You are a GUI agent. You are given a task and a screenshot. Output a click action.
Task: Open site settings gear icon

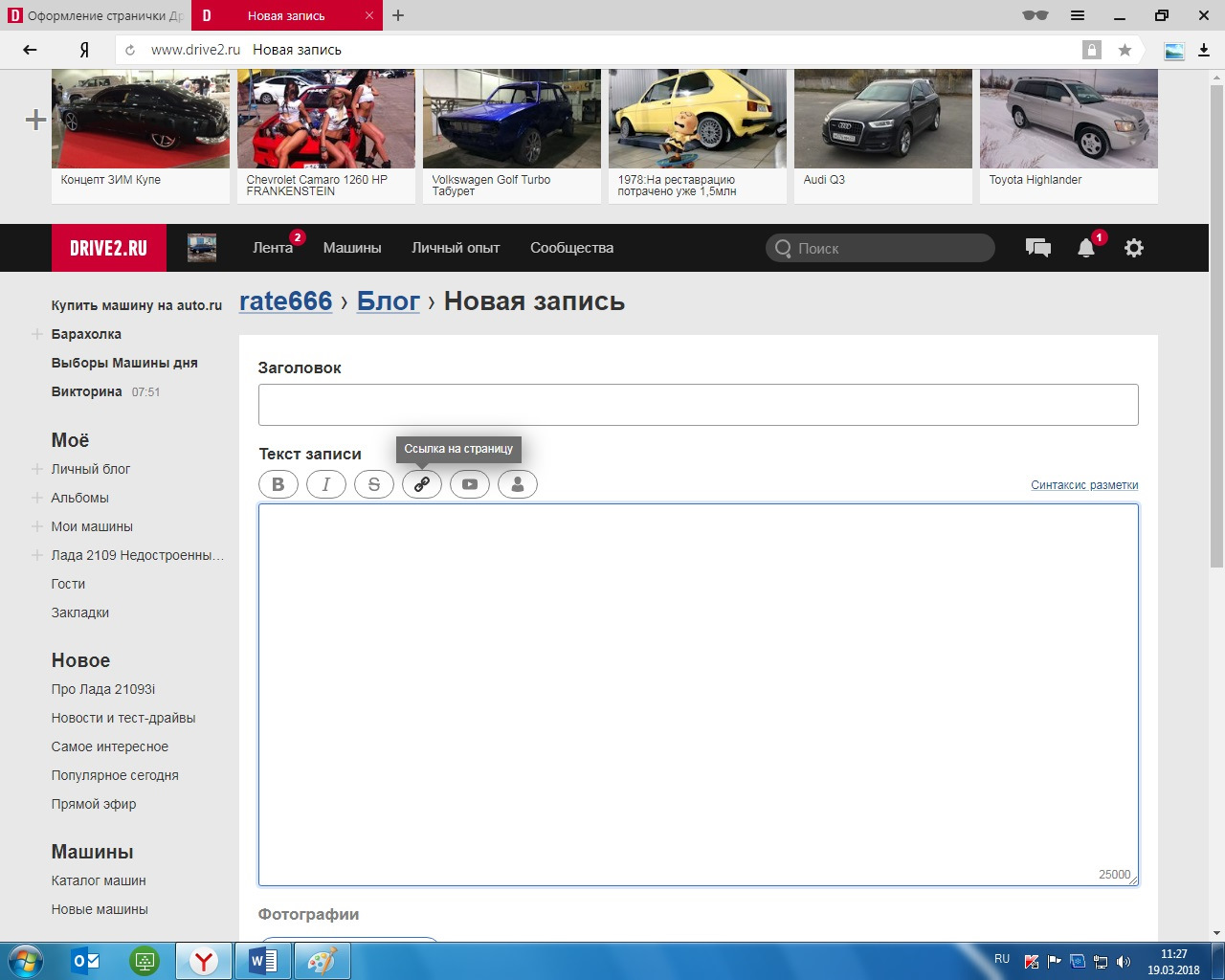[1134, 248]
